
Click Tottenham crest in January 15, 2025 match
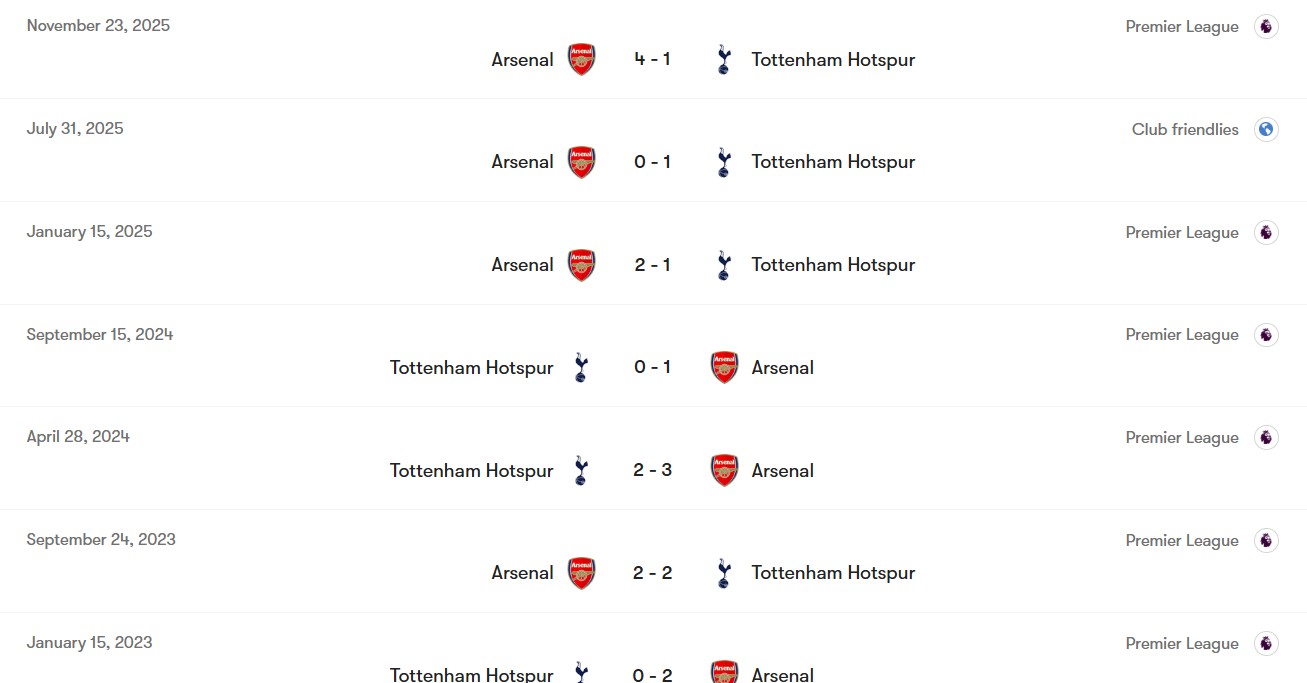click(724, 265)
